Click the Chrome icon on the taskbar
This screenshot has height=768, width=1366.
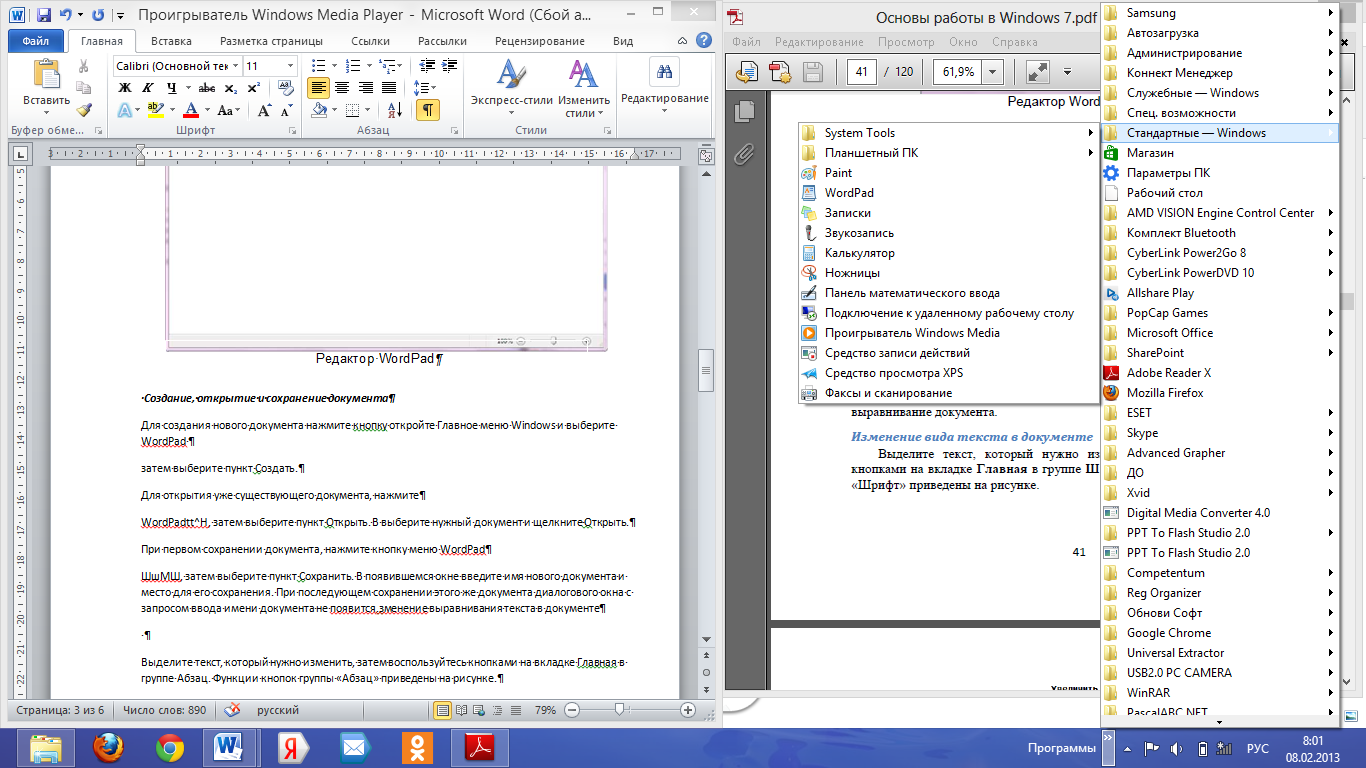169,747
